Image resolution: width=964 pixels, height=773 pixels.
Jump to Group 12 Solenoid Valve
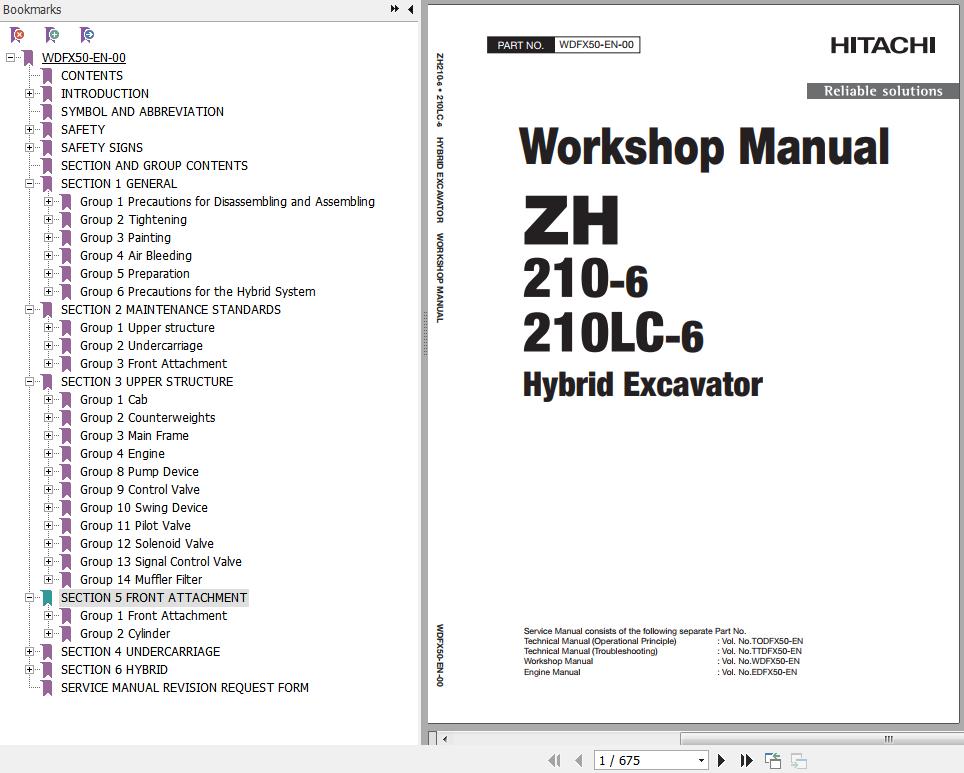point(147,544)
